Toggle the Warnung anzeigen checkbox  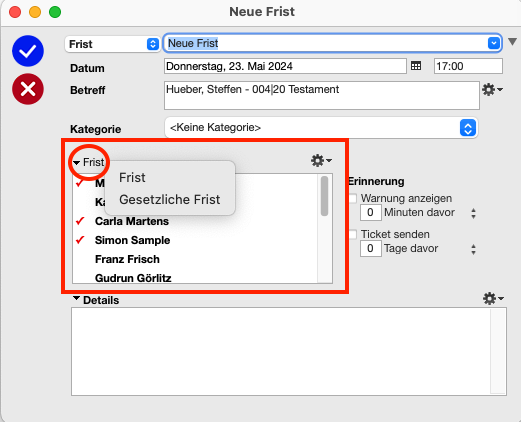point(353,198)
